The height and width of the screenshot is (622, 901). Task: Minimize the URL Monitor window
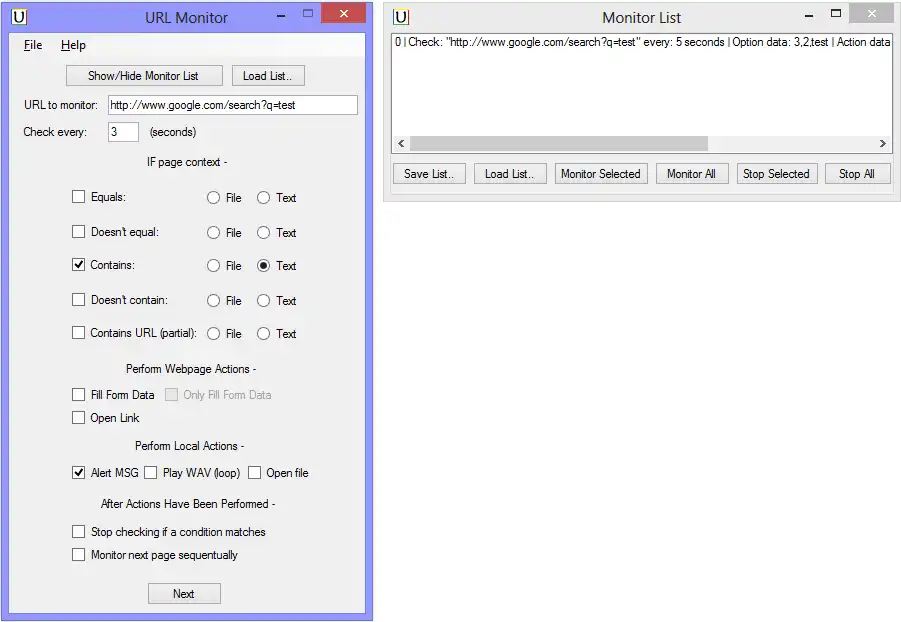click(x=281, y=16)
